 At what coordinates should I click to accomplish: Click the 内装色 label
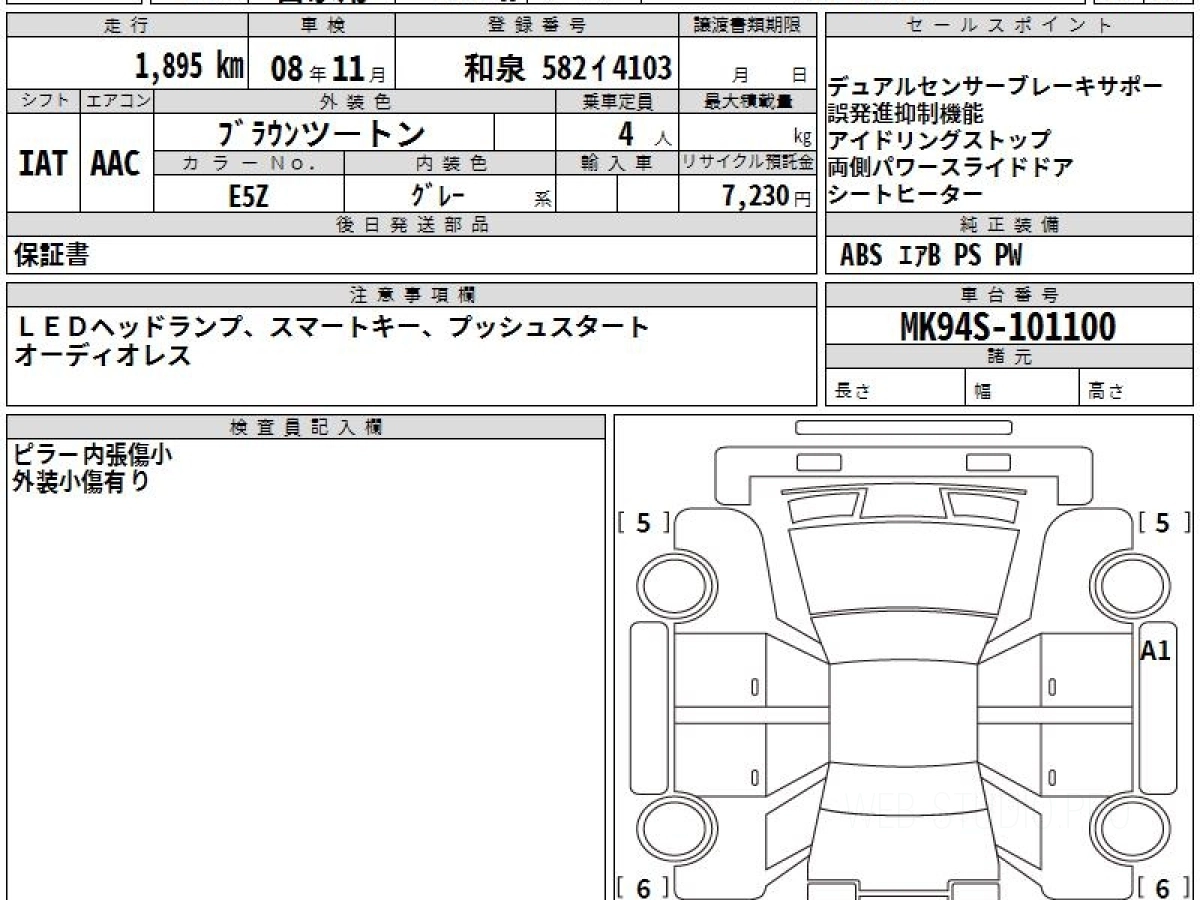pyautogui.click(x=449, y=163)
